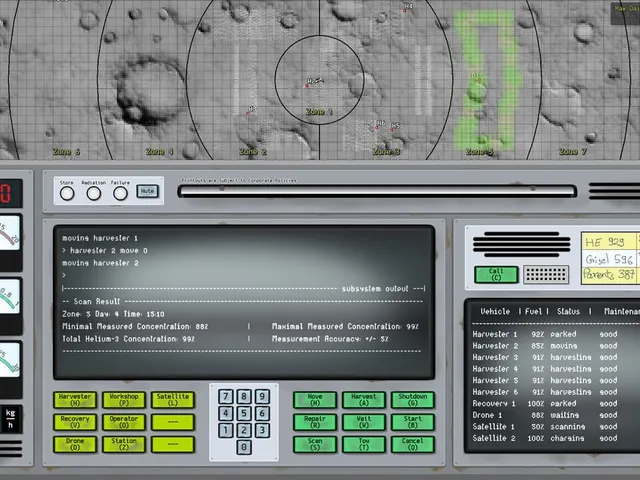Toggle the Mute alarm button

point(147,191)
